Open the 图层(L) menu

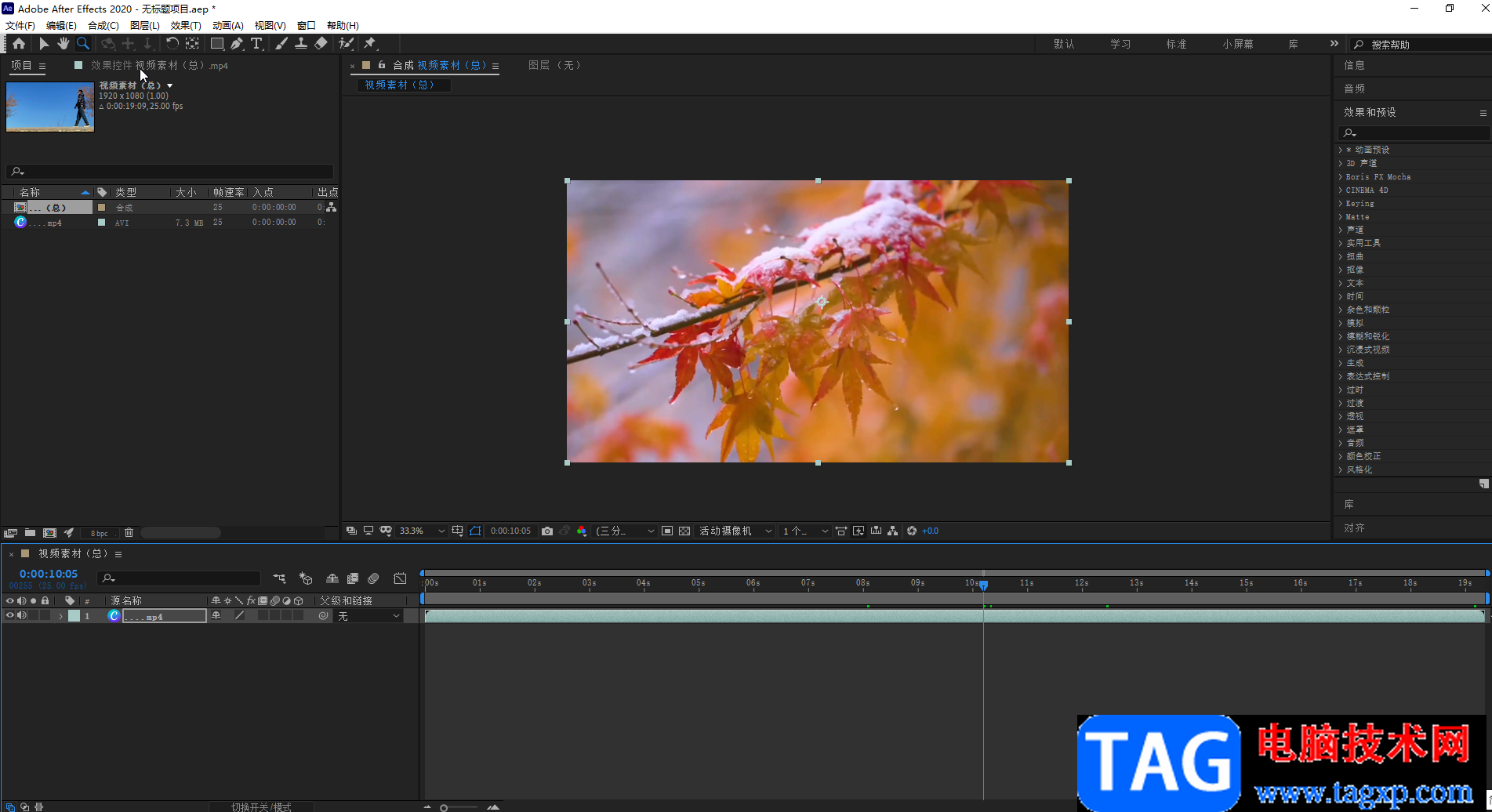click(x=144, y=26)
